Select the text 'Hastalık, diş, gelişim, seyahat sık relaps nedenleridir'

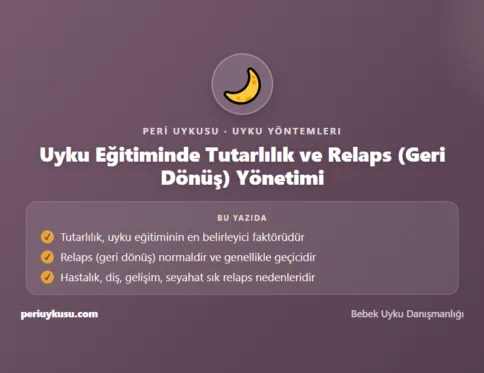click(x=187, y=277)
